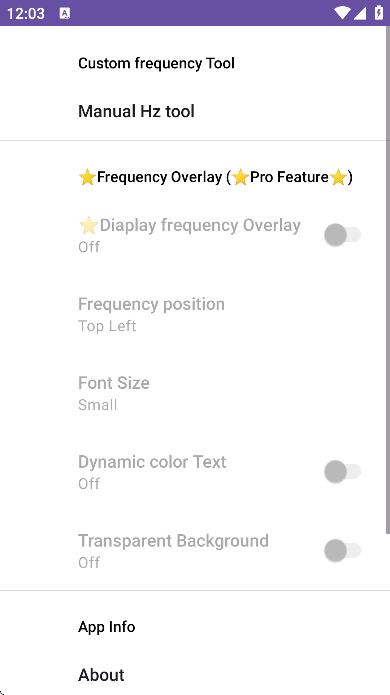Open the Frequency position selection

pyautogui.click(x=195, y=314)
